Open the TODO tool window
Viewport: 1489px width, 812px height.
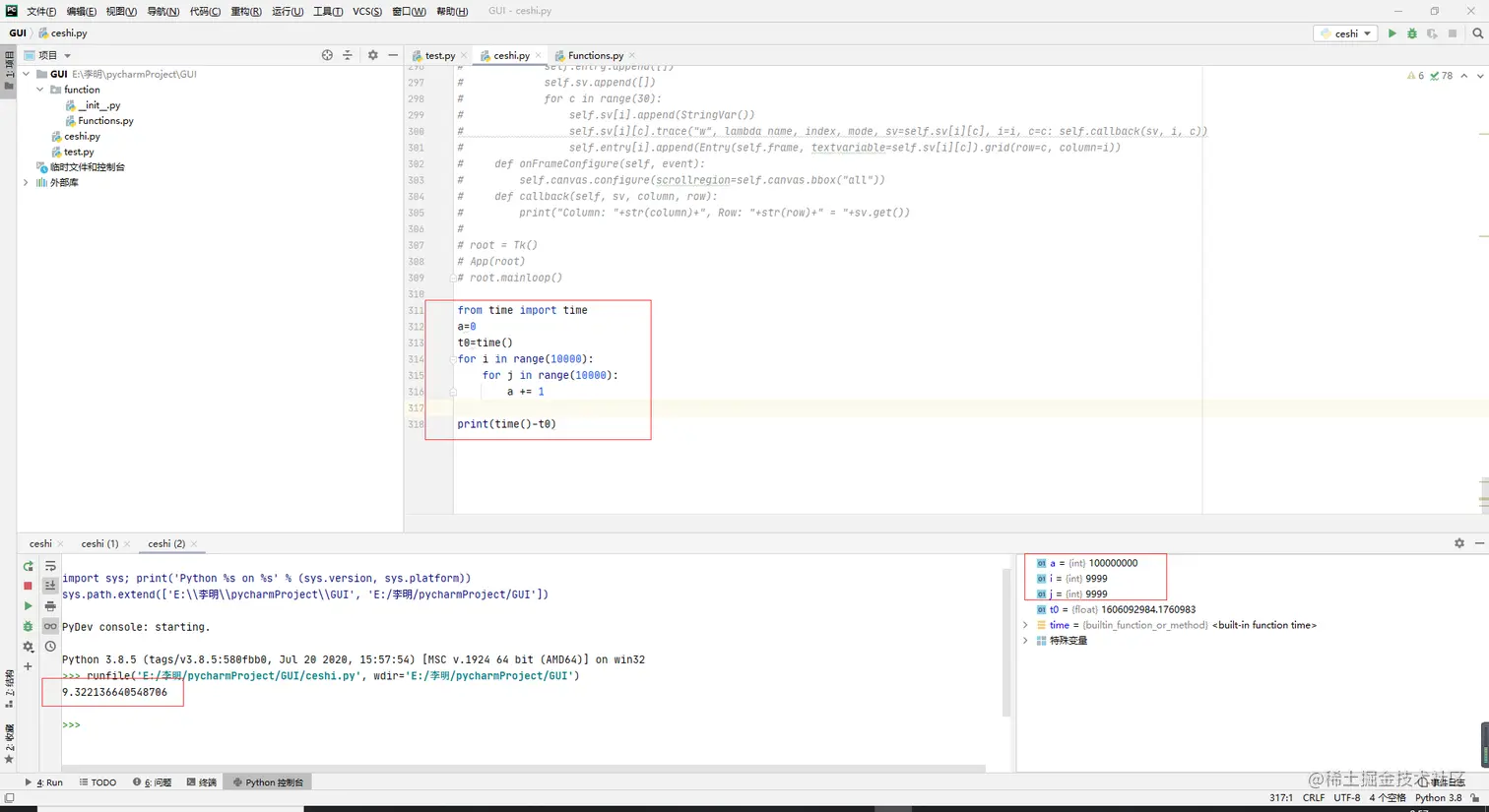pyautogui.click(x=97, y=782)
